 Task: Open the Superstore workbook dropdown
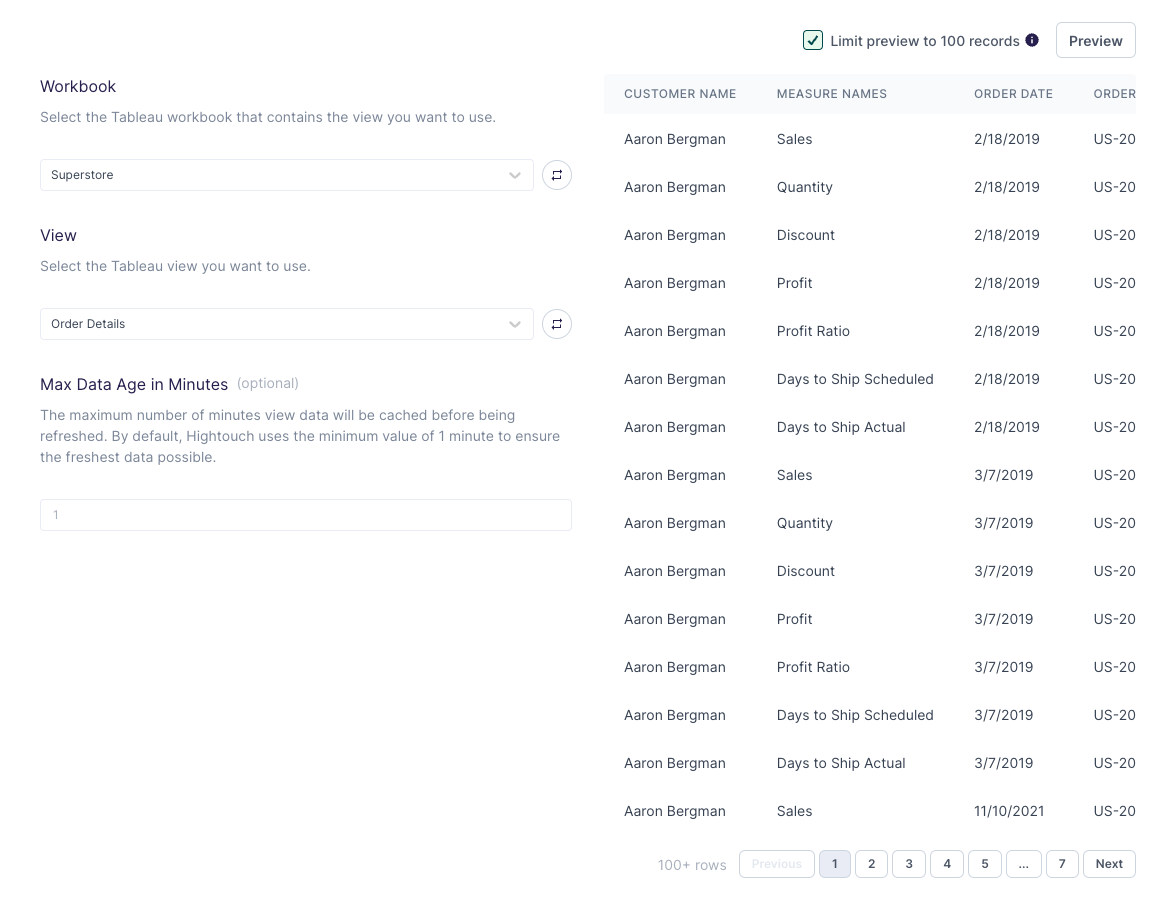pos(286,175)
